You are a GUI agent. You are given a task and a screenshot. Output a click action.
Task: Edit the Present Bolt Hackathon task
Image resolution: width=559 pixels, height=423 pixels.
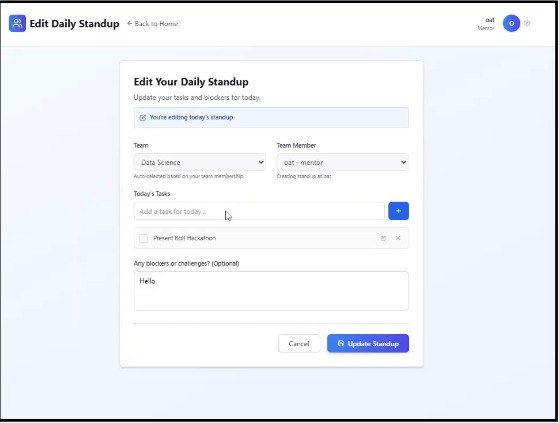(x=383, y=238)
